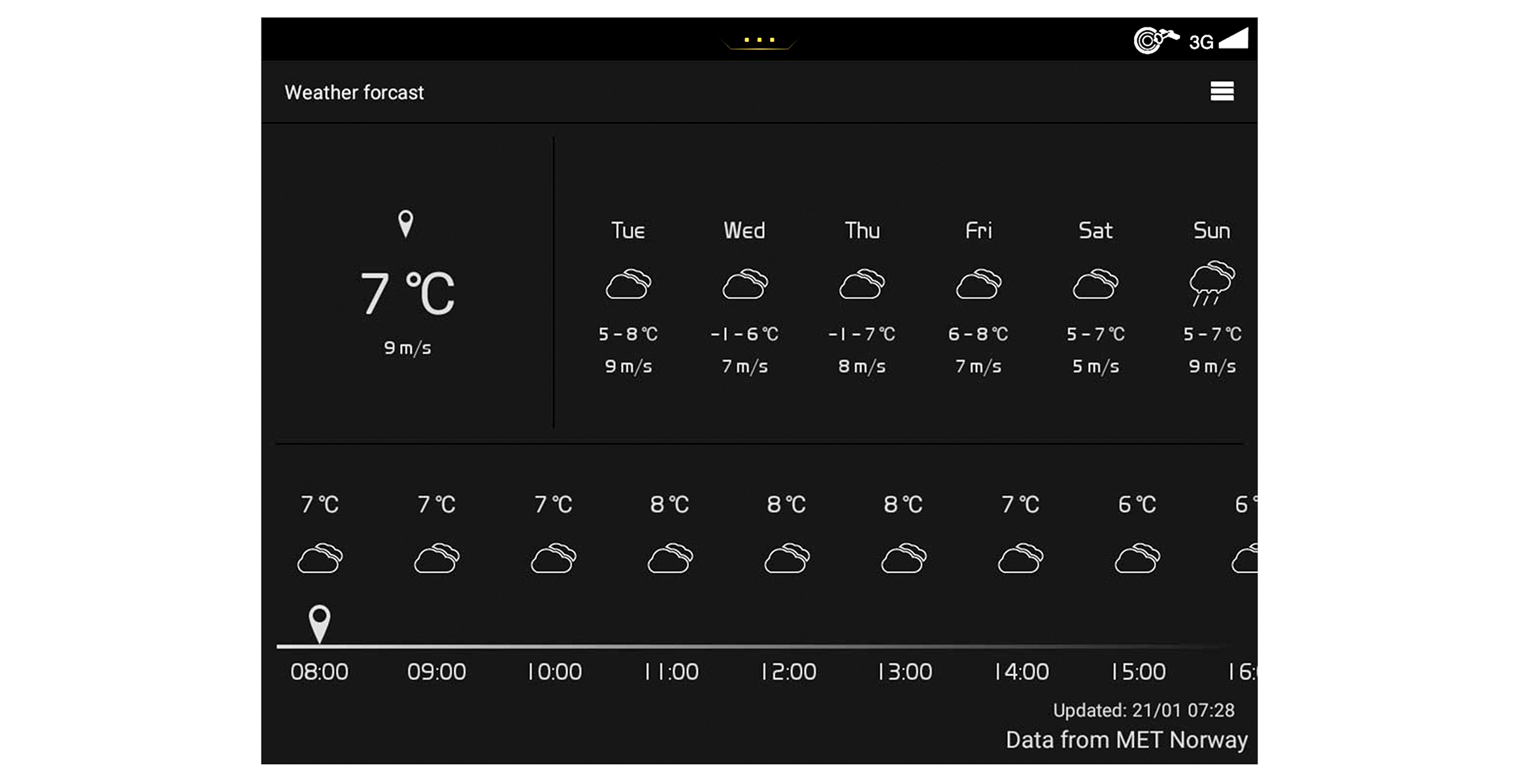This screenshot has width=1519, height=784.
Task: Click Saturday's 5 m/s wind speed
Action: 1095,367
